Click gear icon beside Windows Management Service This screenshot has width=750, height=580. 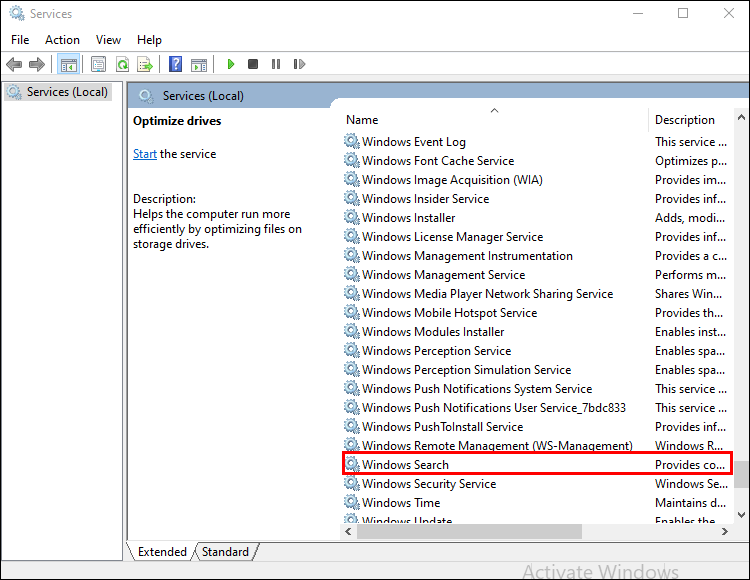click(x=352, y=274)
